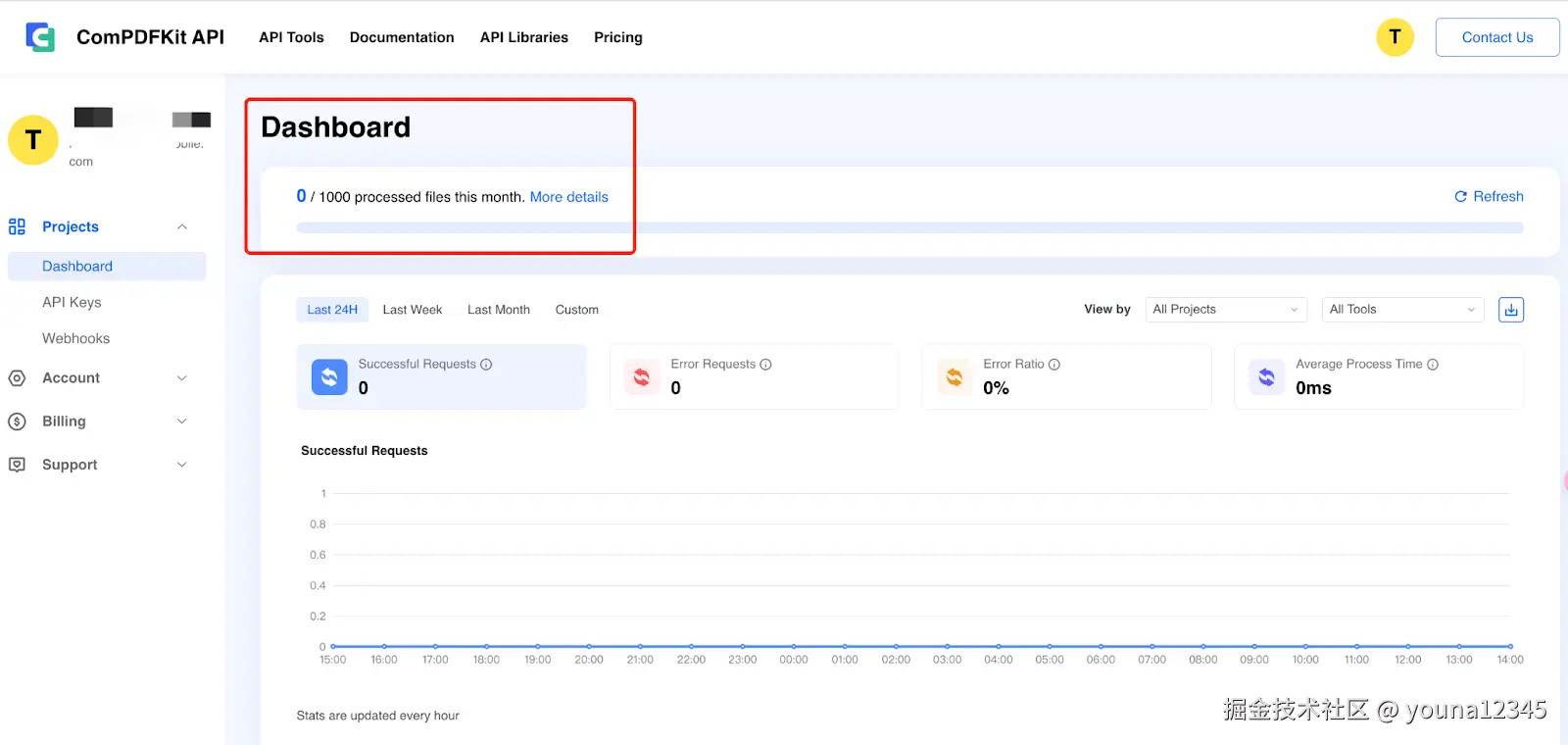Open API Libraries in top navigation
The image size is (1568, 745).
pos(524,37)
